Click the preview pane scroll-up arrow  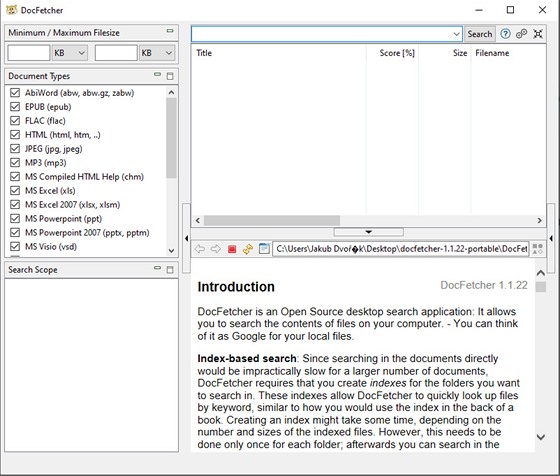click(x=541, y=273)
